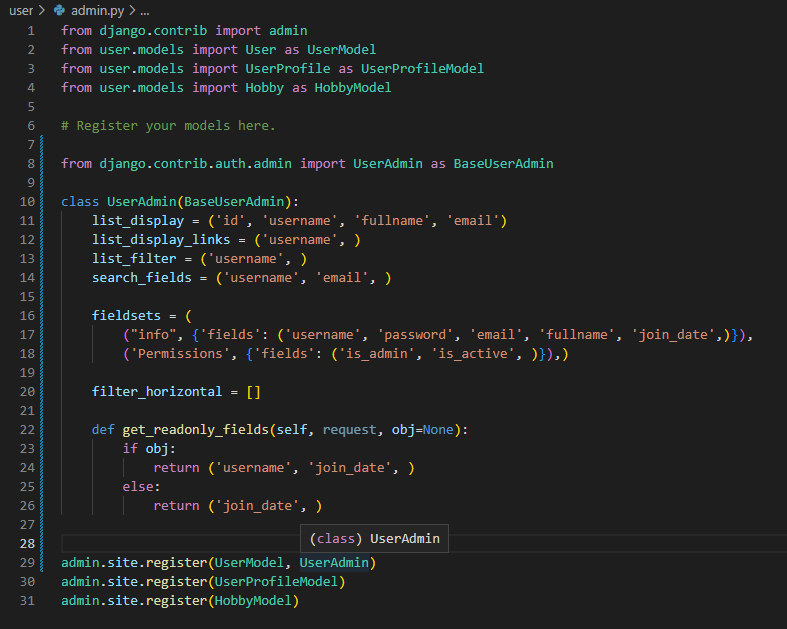Click 'else:' on line 25
This screenshot has height=629, width=787.
[x=142, y=487]
